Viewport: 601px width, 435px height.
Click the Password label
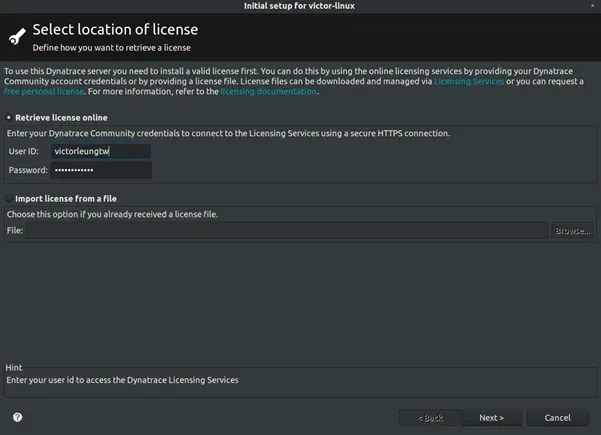tap(27, 170)
